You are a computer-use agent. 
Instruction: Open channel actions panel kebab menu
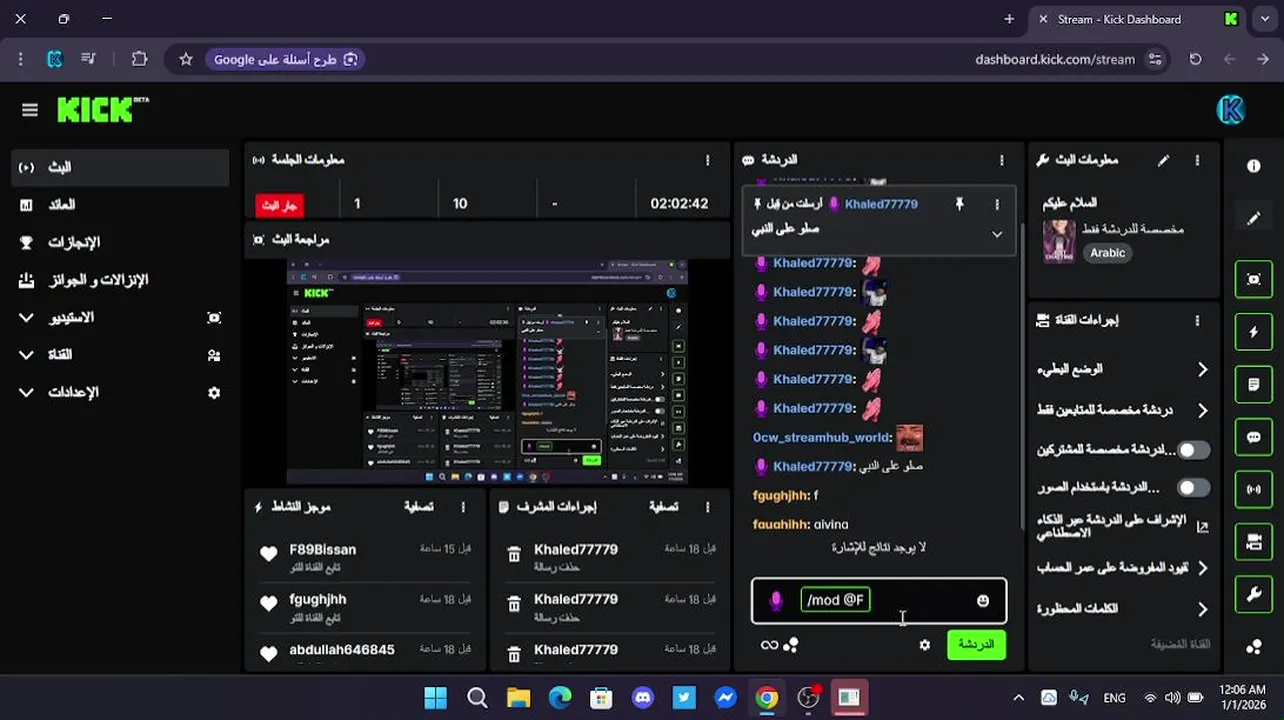click(x=1197, y=321)
